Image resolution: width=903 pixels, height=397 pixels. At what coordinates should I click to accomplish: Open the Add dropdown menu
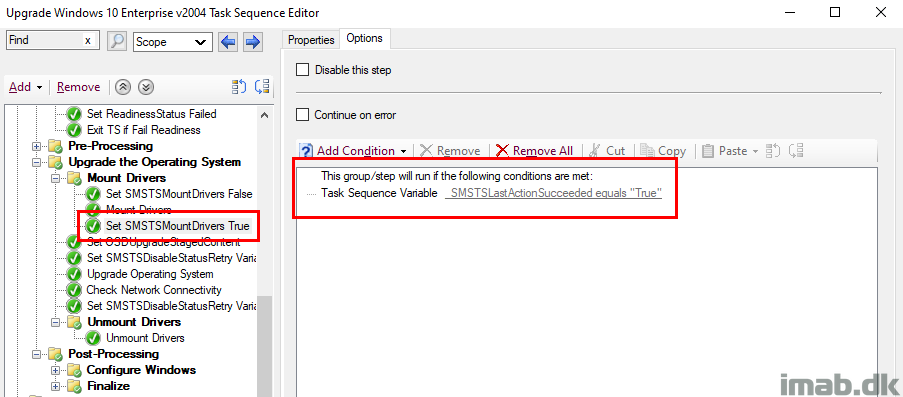coord(26,87)
